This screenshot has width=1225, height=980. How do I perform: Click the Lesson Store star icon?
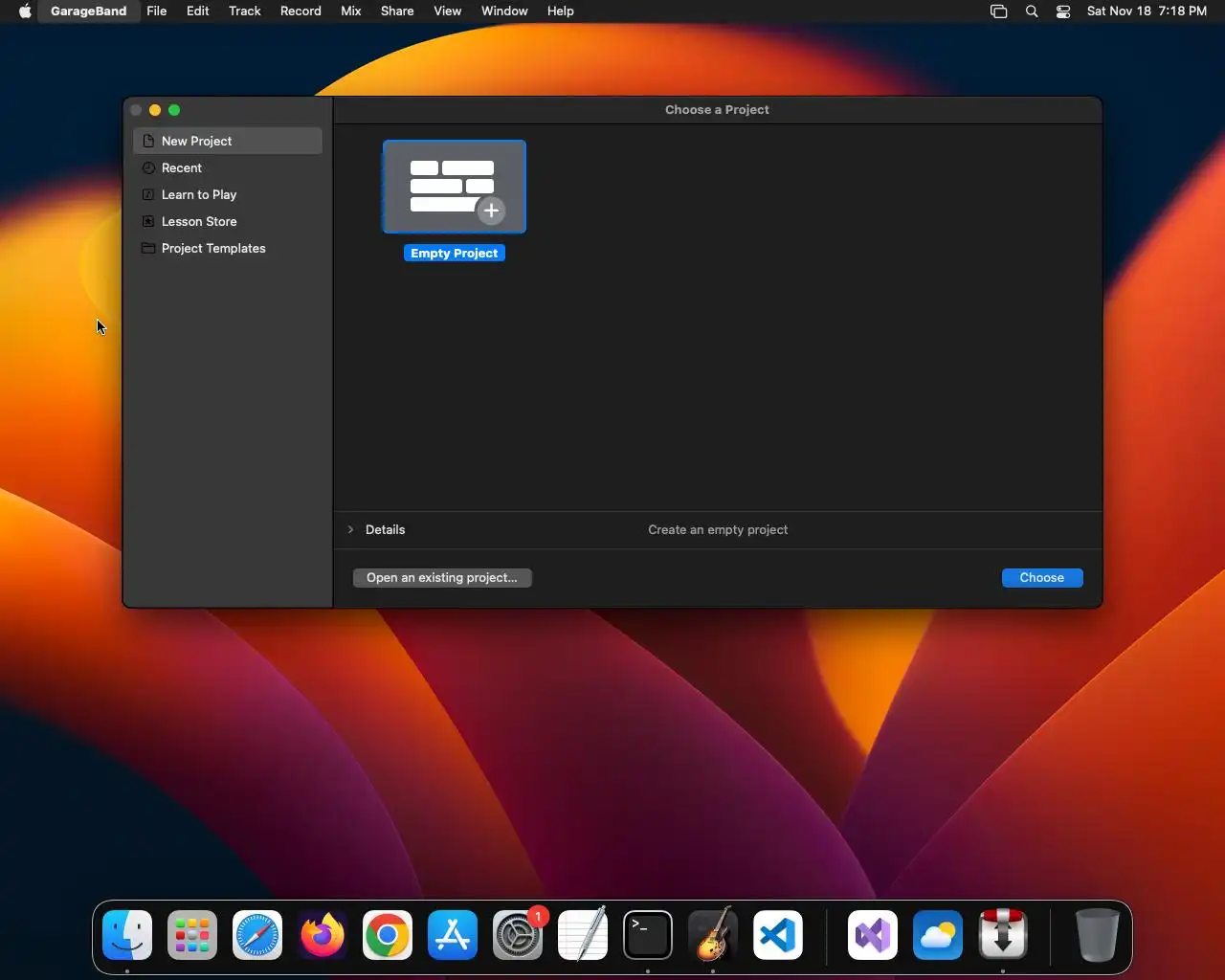[148, 221]
